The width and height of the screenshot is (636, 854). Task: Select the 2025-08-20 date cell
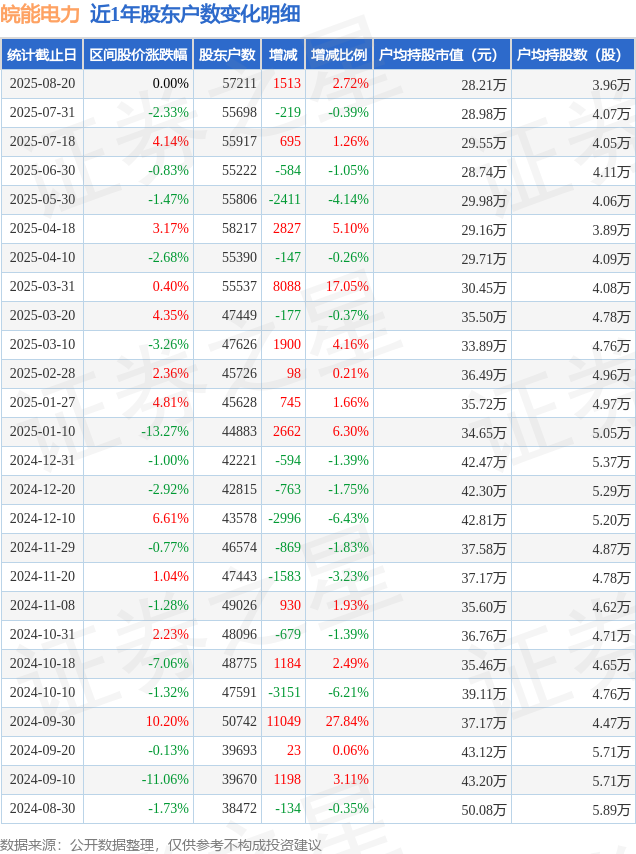click(x=42, y=83)
